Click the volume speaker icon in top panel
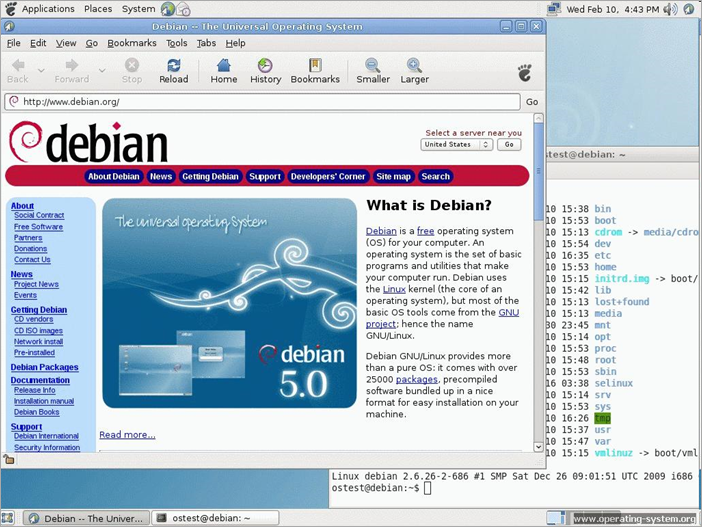 (670, 9)
